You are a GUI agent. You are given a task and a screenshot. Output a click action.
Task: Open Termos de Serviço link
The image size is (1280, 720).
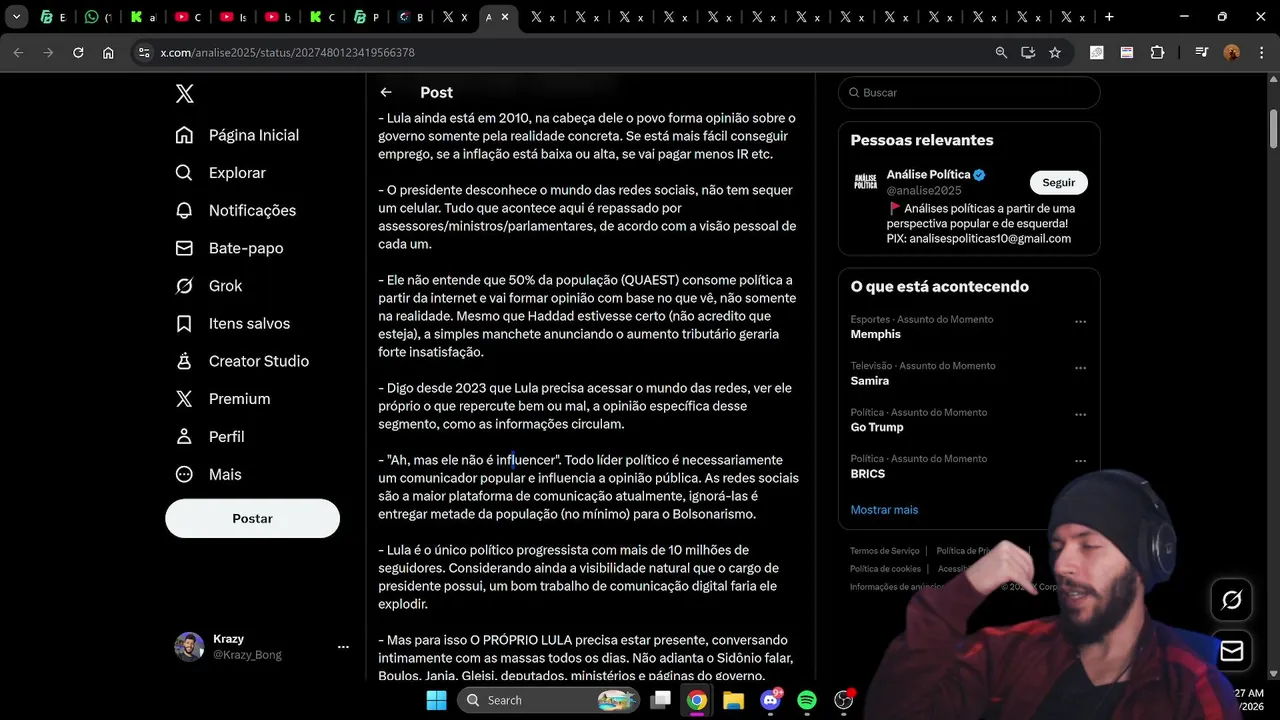885,551
